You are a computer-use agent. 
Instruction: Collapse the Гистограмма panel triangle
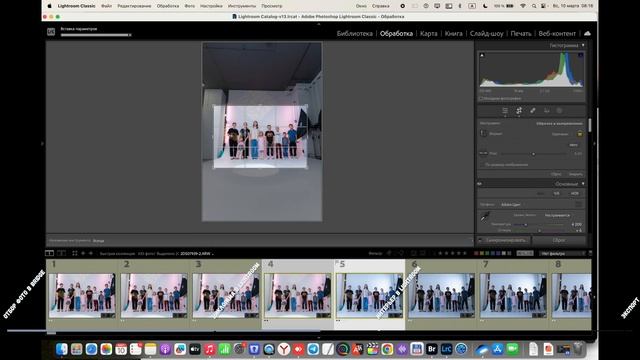point(583,45)
